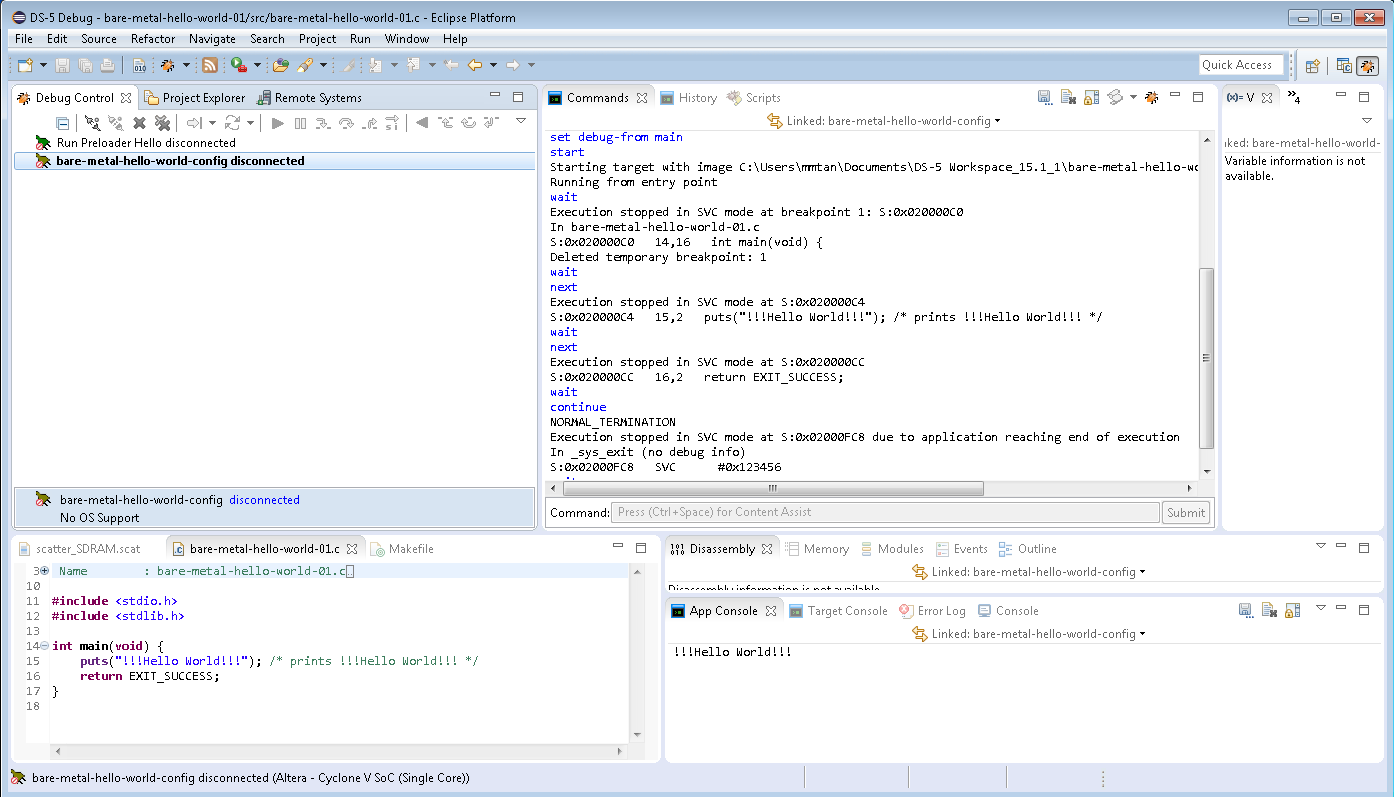Select Run Preloader Hello disconnected entry
Screen dimensions: 1394x797
click(x=146, y=143)
